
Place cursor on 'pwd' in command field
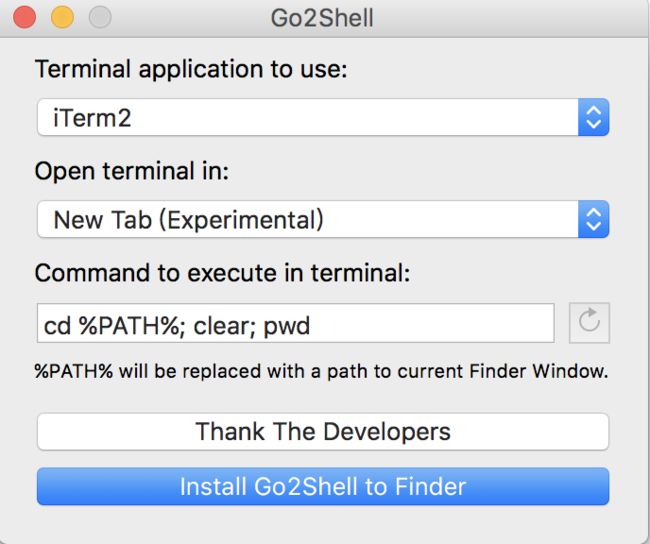click(287, 327)
